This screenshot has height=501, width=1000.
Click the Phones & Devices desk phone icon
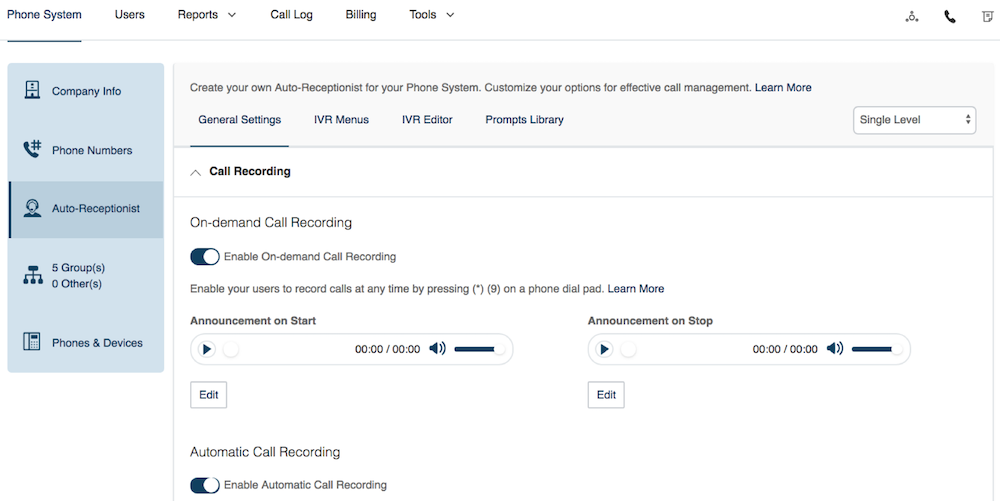pos(32,342)
